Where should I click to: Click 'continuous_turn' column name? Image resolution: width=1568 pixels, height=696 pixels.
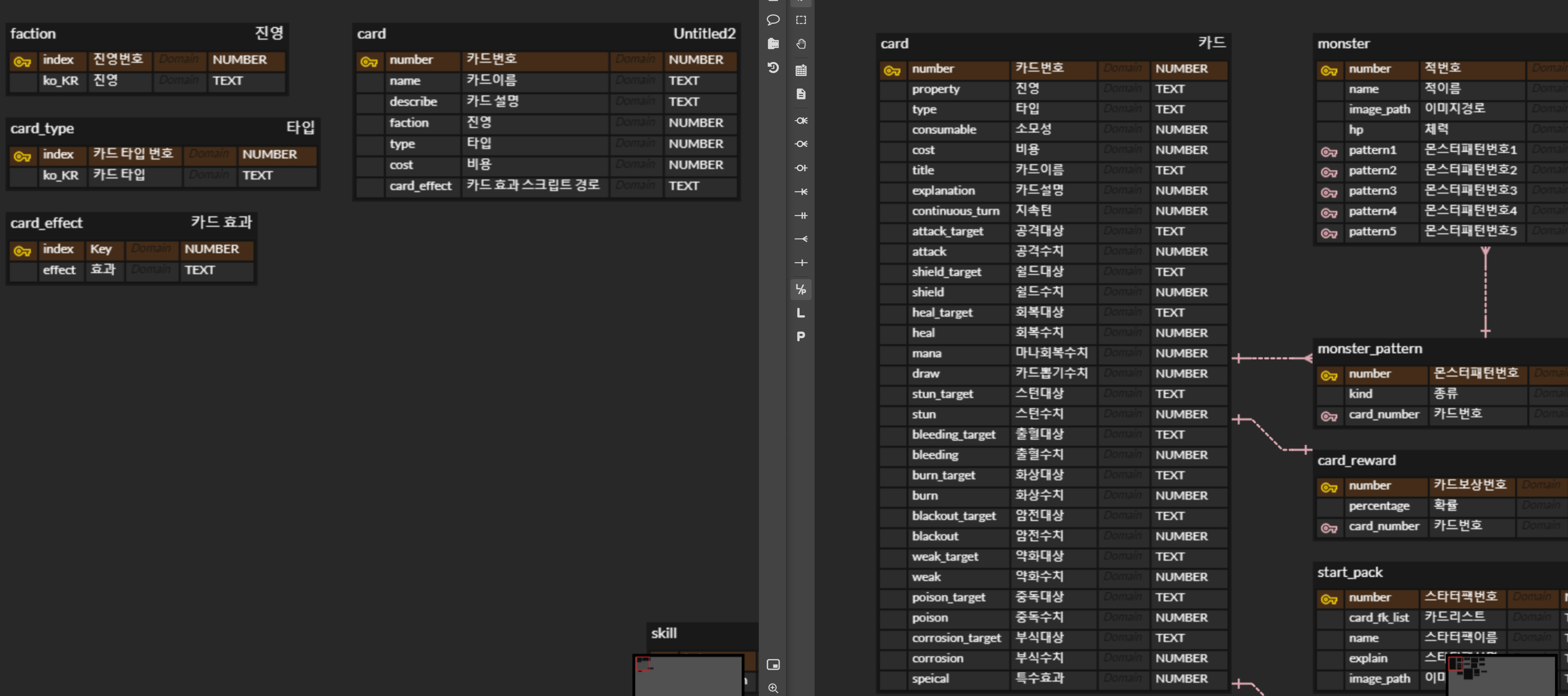955,211
